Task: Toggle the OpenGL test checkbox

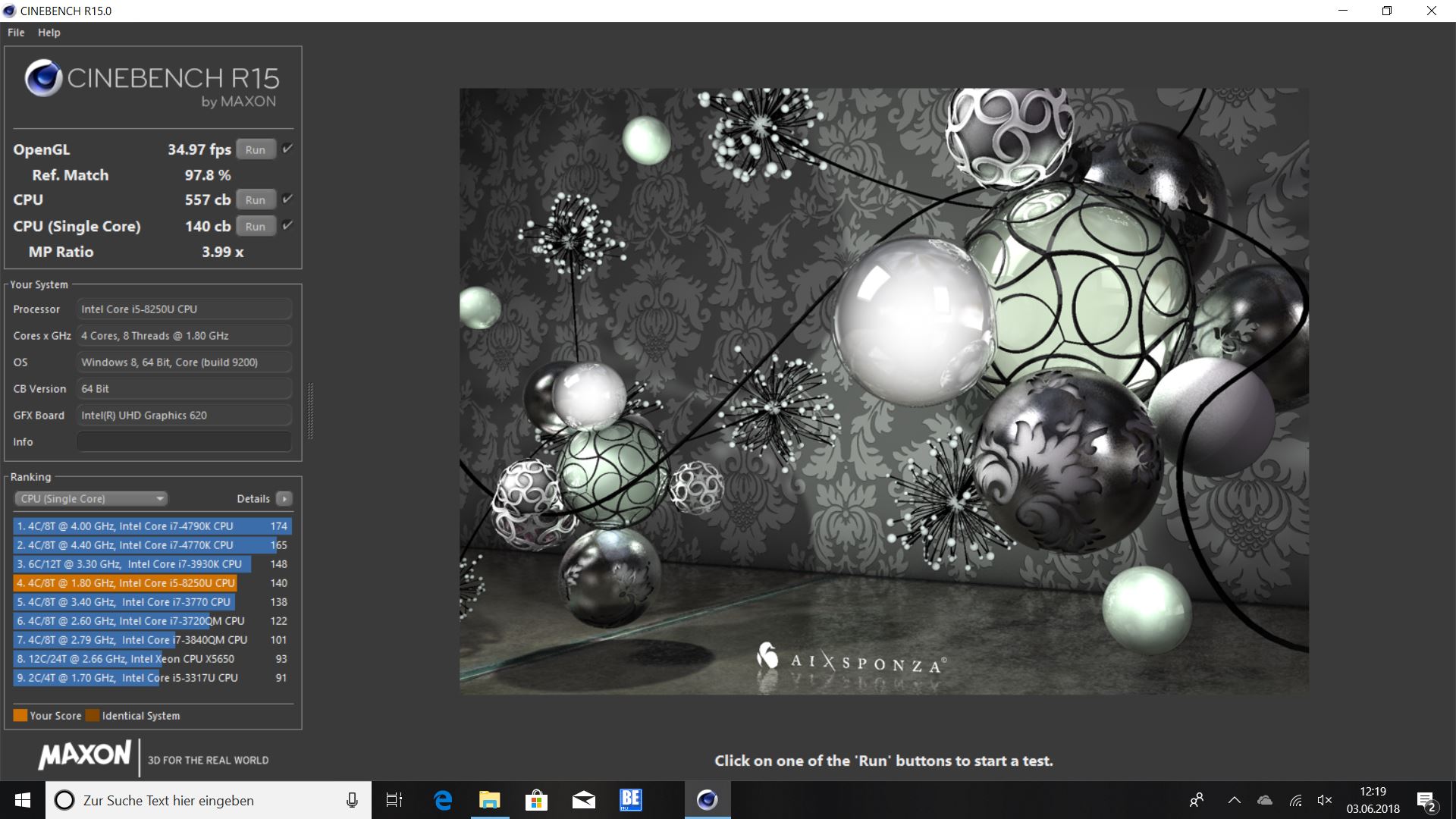Action: click(287, 149)
